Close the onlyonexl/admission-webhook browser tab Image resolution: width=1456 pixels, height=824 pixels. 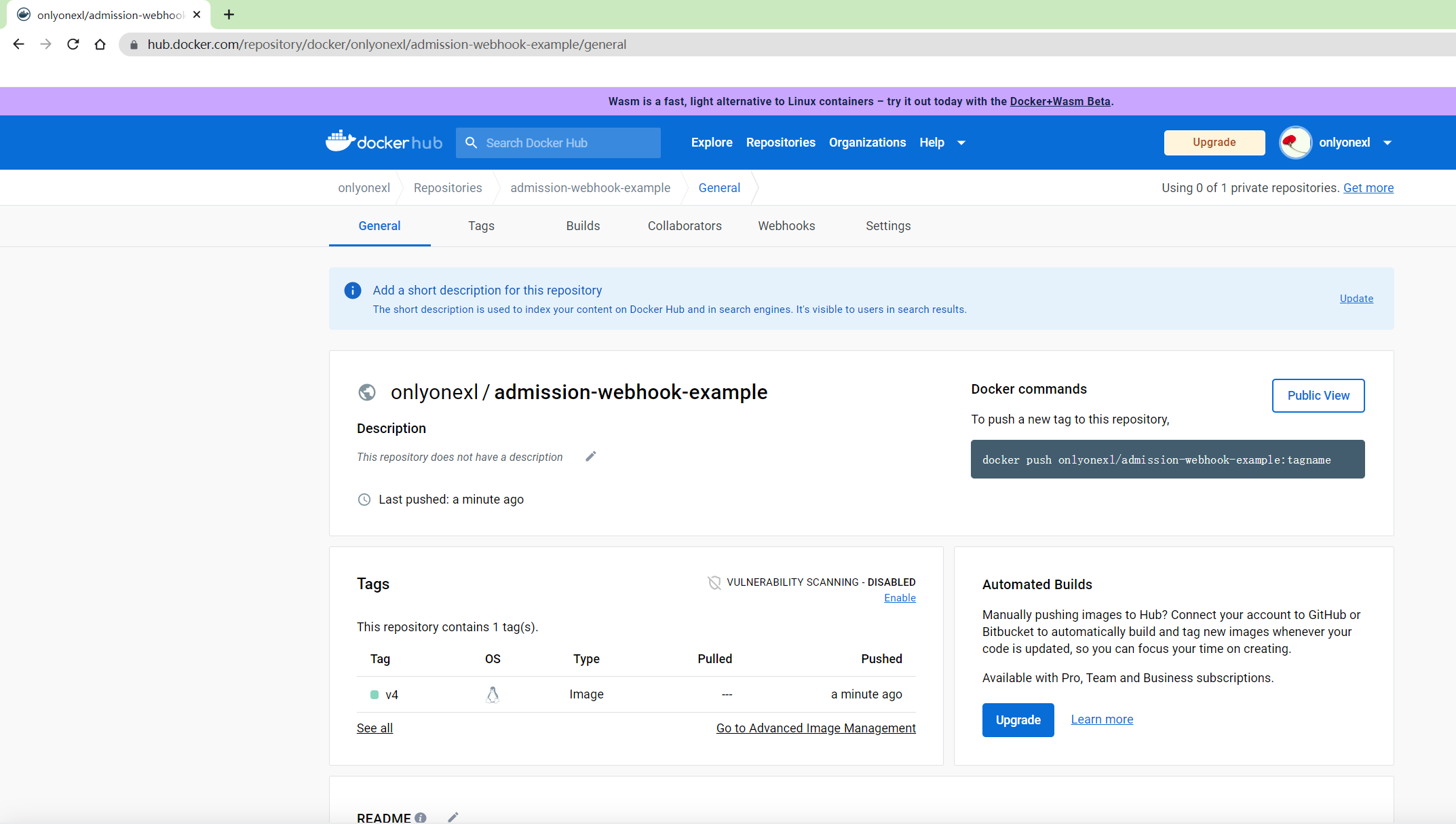[x=197, y=14]
